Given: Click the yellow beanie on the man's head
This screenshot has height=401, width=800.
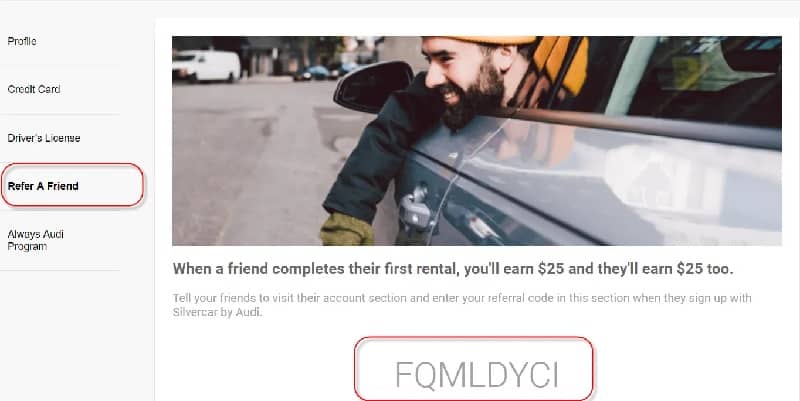Looking at the screenshot, I should coord(492,40).
